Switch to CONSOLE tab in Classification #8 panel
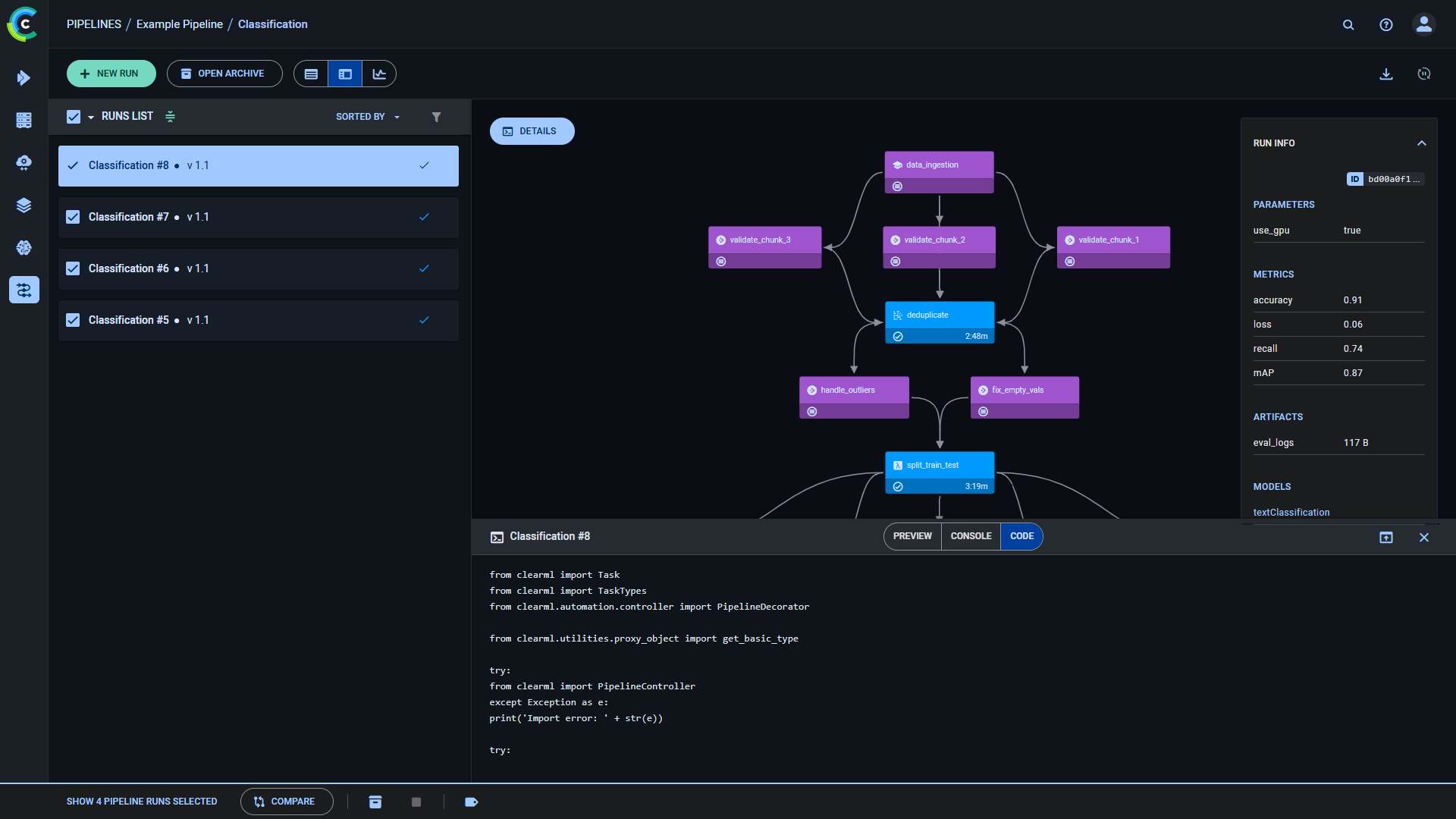Screen dimensions: 1456x819 970,536
